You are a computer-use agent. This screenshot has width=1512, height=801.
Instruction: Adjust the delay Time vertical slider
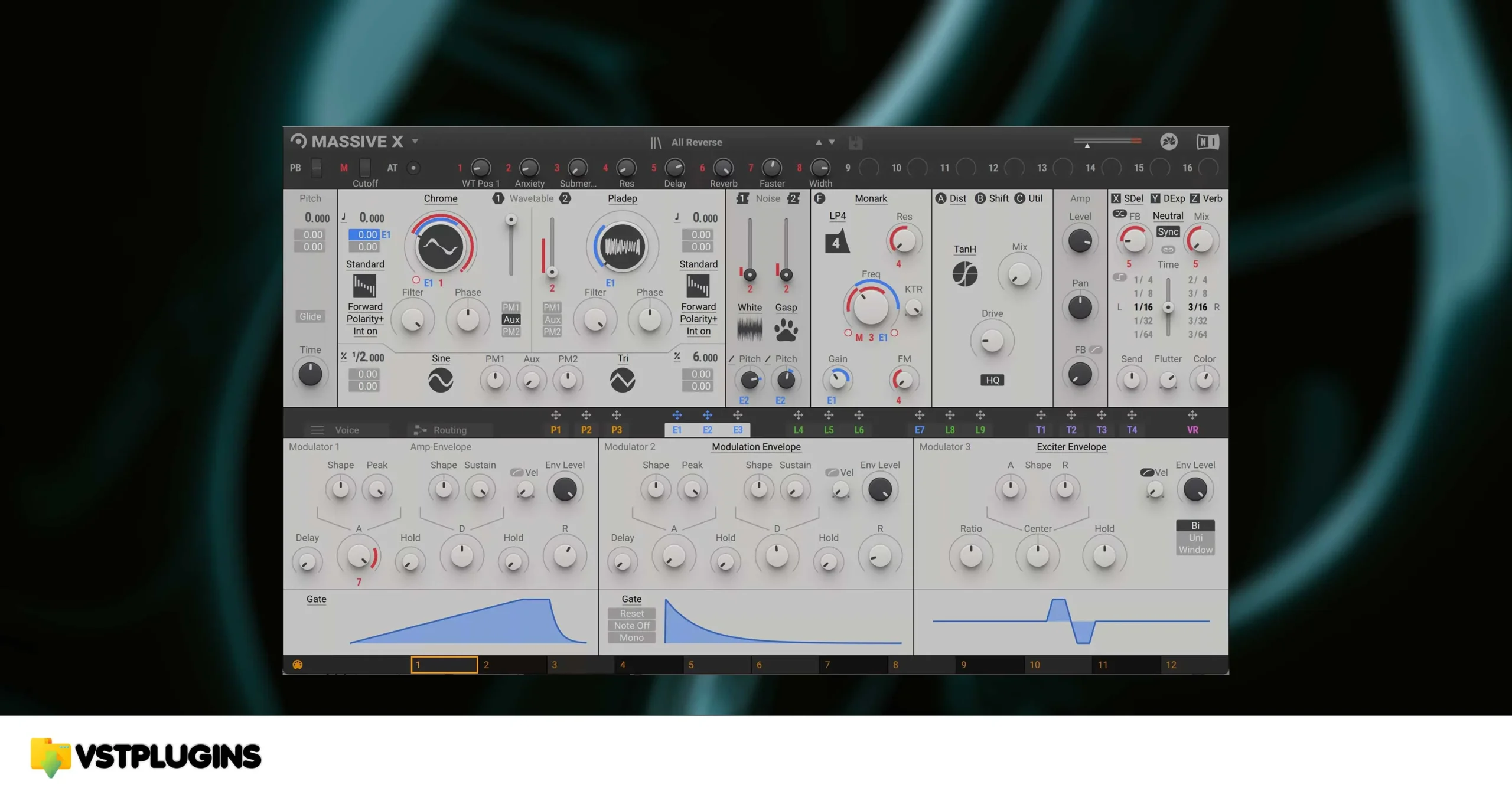(x=1168, y=307)
